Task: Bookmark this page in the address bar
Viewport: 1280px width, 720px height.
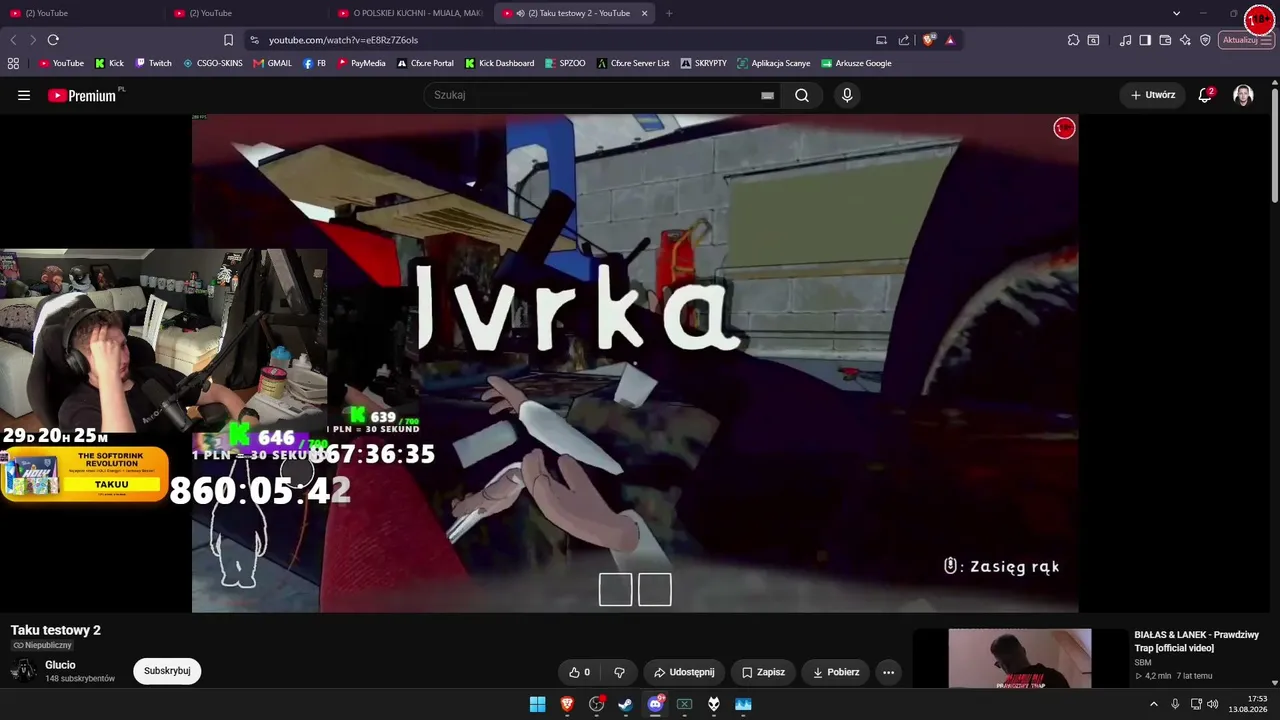Action: [228, 40]
